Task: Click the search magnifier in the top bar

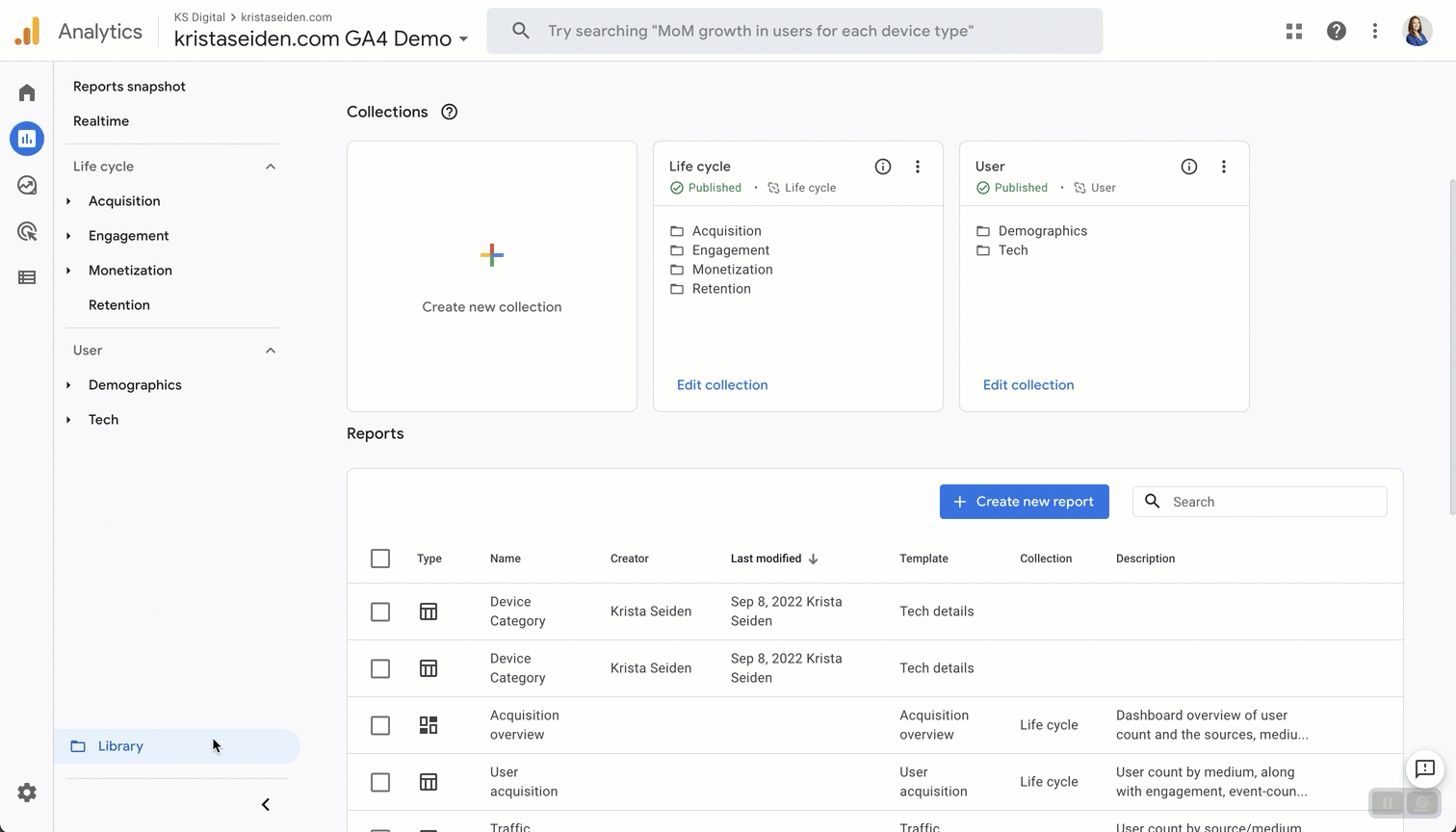Action: (x=521, y=31)
